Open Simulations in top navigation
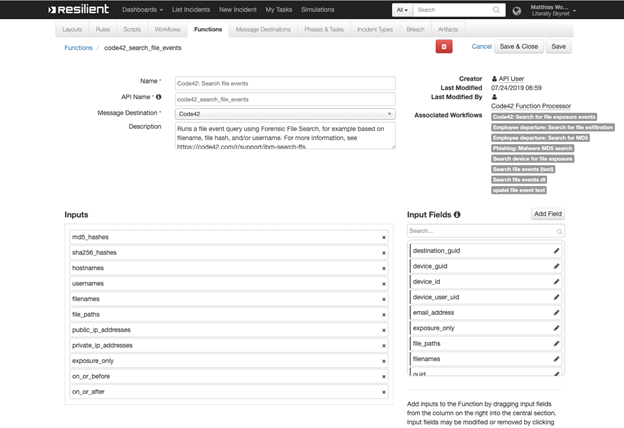Screen dimensions: 624x428 click(318, 10)
